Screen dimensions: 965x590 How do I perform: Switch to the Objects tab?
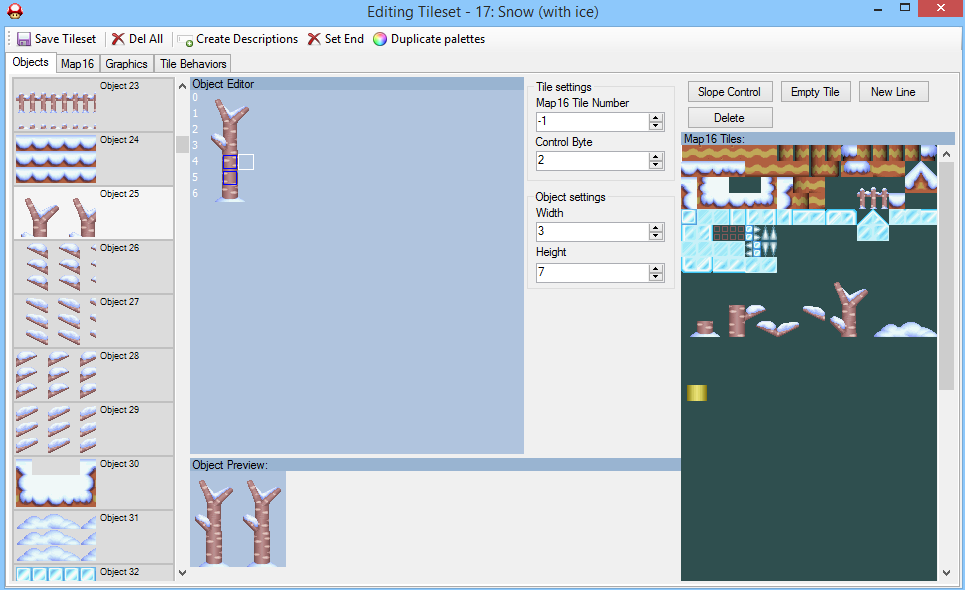tap(30, 62)
